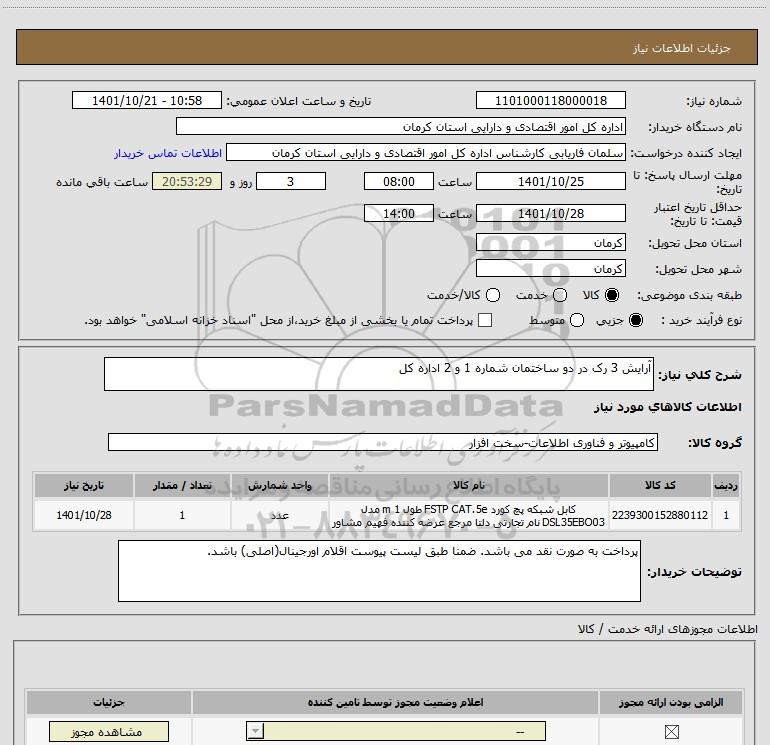Click the تاریخ نیاز column header

coord(83,485)
